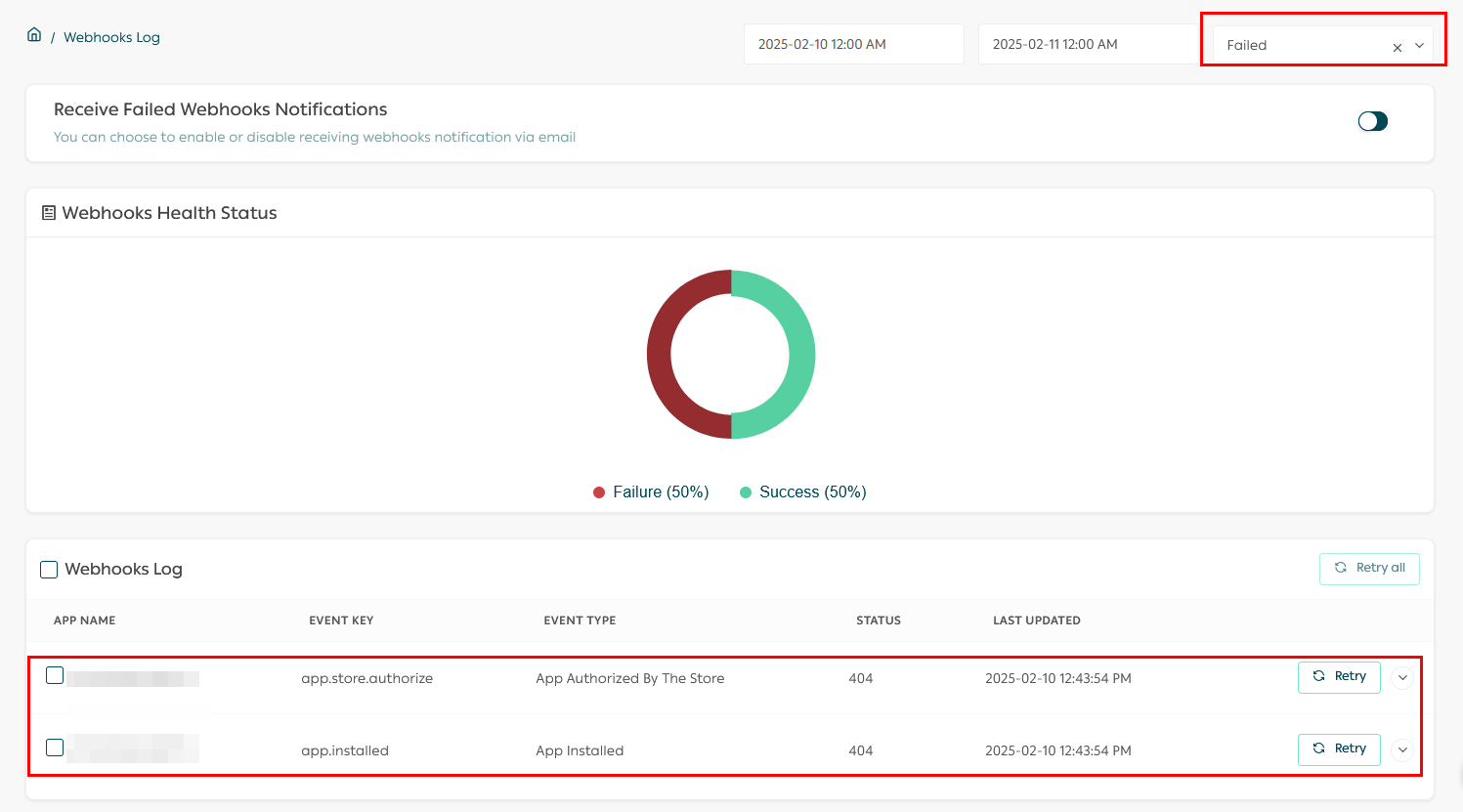Go to the home page icon
1463x812 pixels.
pyautogui.click(x=34, y=35)
